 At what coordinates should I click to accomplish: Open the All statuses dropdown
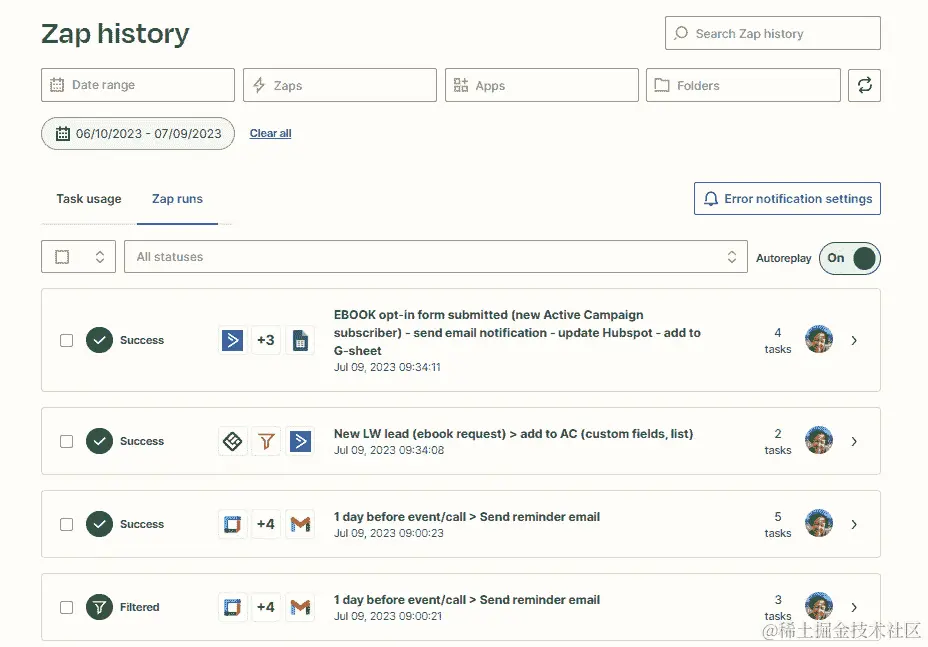(436, 257)
